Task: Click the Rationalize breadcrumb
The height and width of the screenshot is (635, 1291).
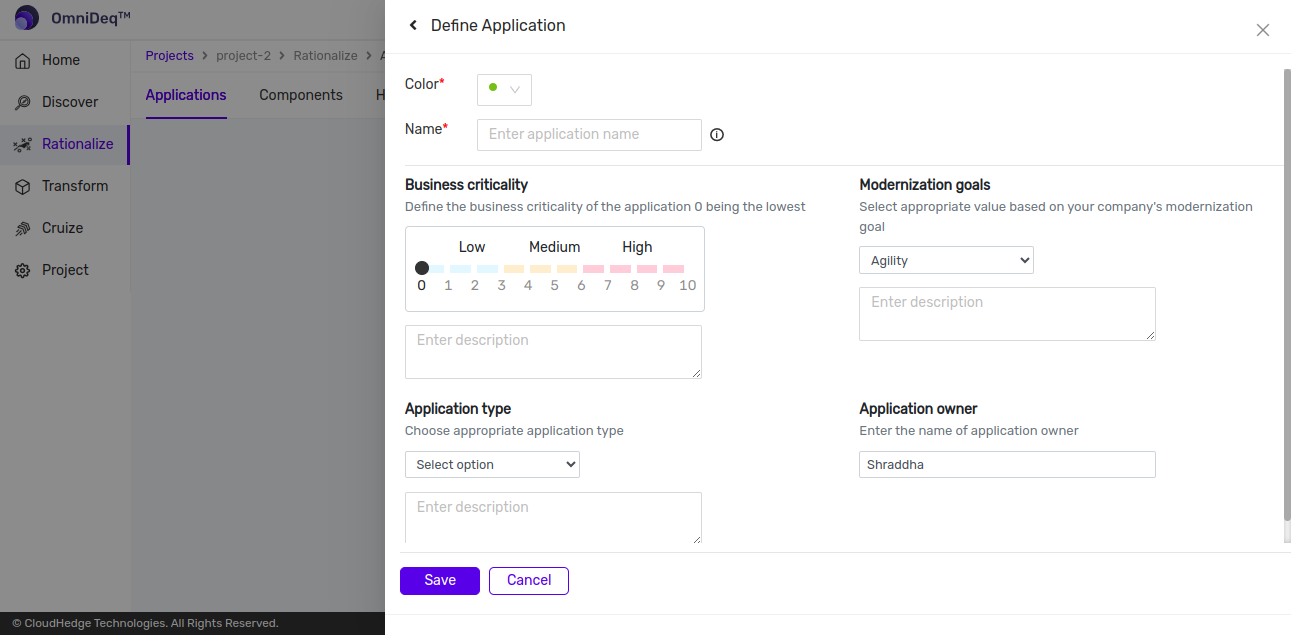Action: (325, 56)
